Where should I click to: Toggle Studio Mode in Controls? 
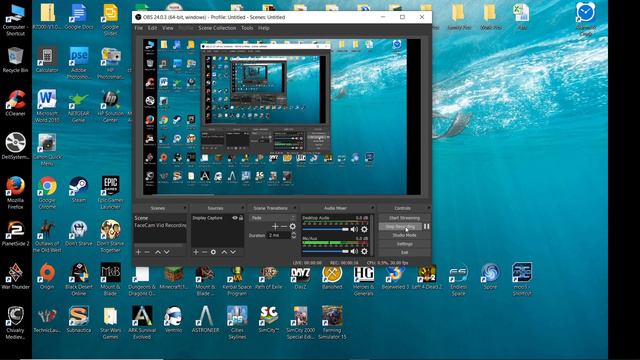point(404,235)
